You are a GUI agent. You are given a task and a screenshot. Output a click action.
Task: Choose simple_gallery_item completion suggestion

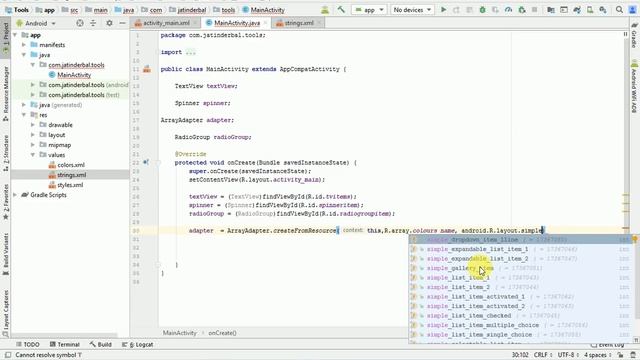[521, 268]
